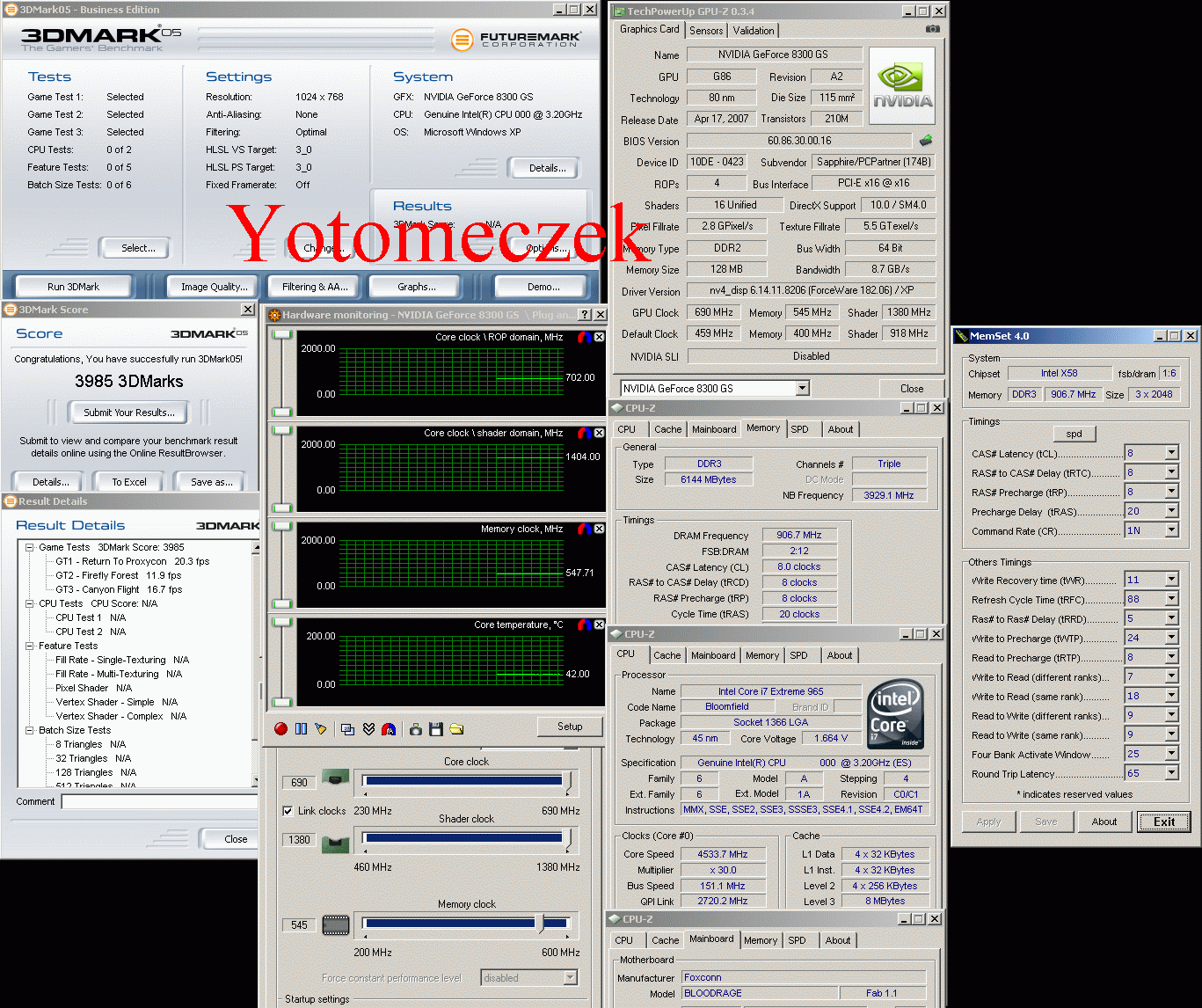Open the Round Trip Latency dropdown
1202x1008 pixels.
pos(1171,773)
